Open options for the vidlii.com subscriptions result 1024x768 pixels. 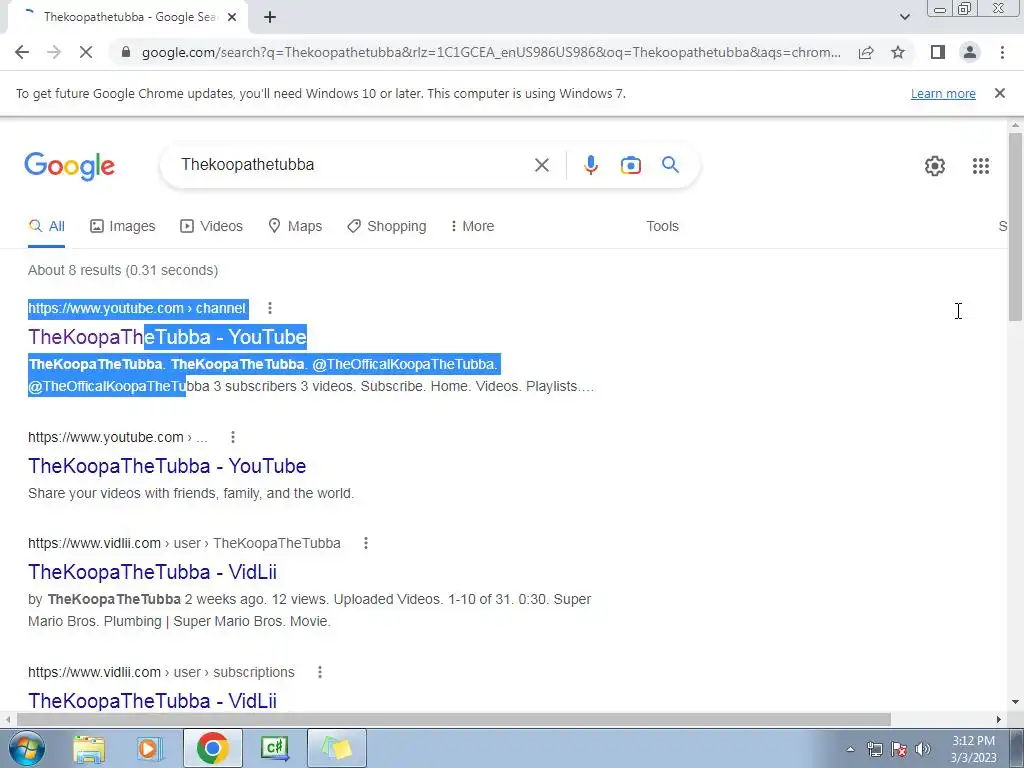320,672
